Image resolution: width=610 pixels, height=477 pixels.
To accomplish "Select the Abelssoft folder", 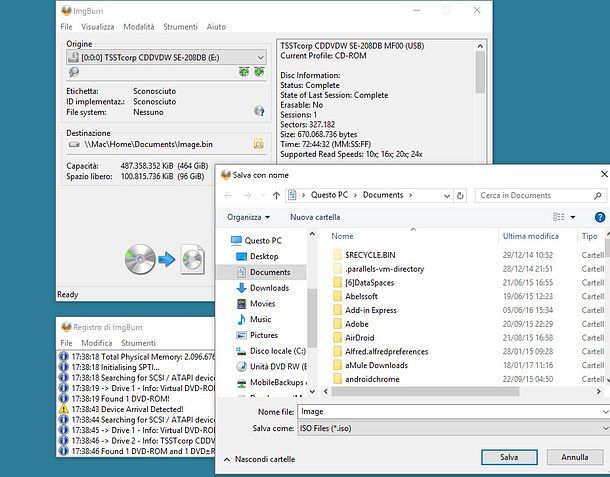I will pos(356,296).
